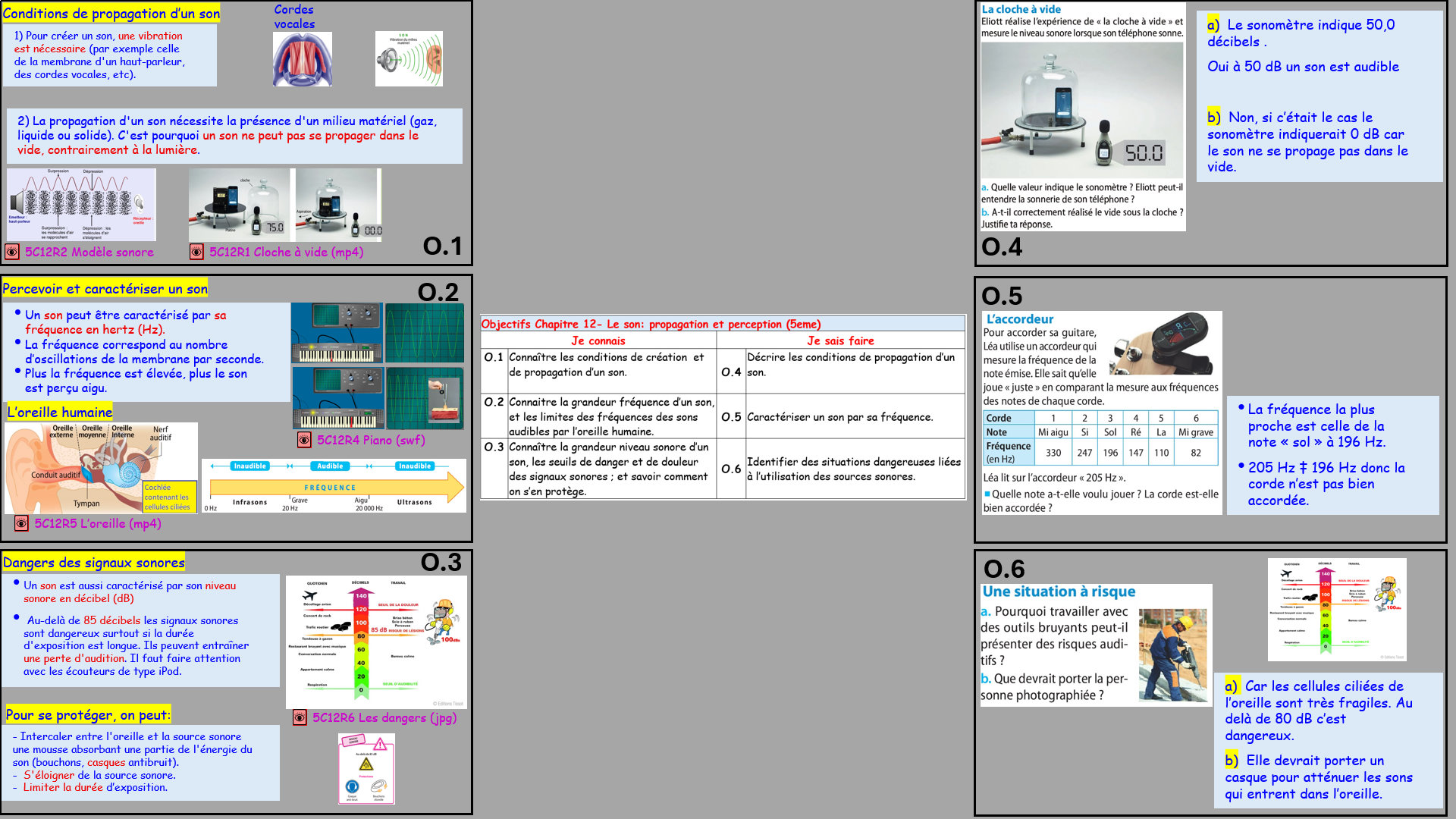This screenshot has width=1456, height=819.
Task: Select the sound model compression wave diagram
Action: point(81,205)
